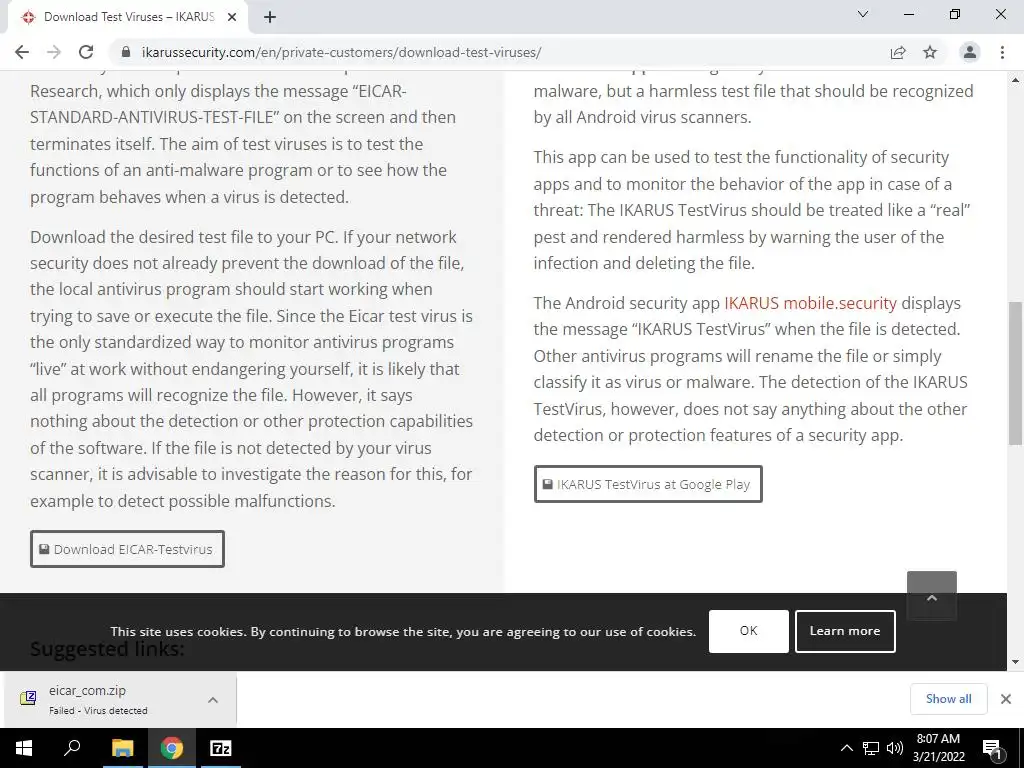Open the Chrome profile menu
The image size is (1024, 768).
pos(970,52)
